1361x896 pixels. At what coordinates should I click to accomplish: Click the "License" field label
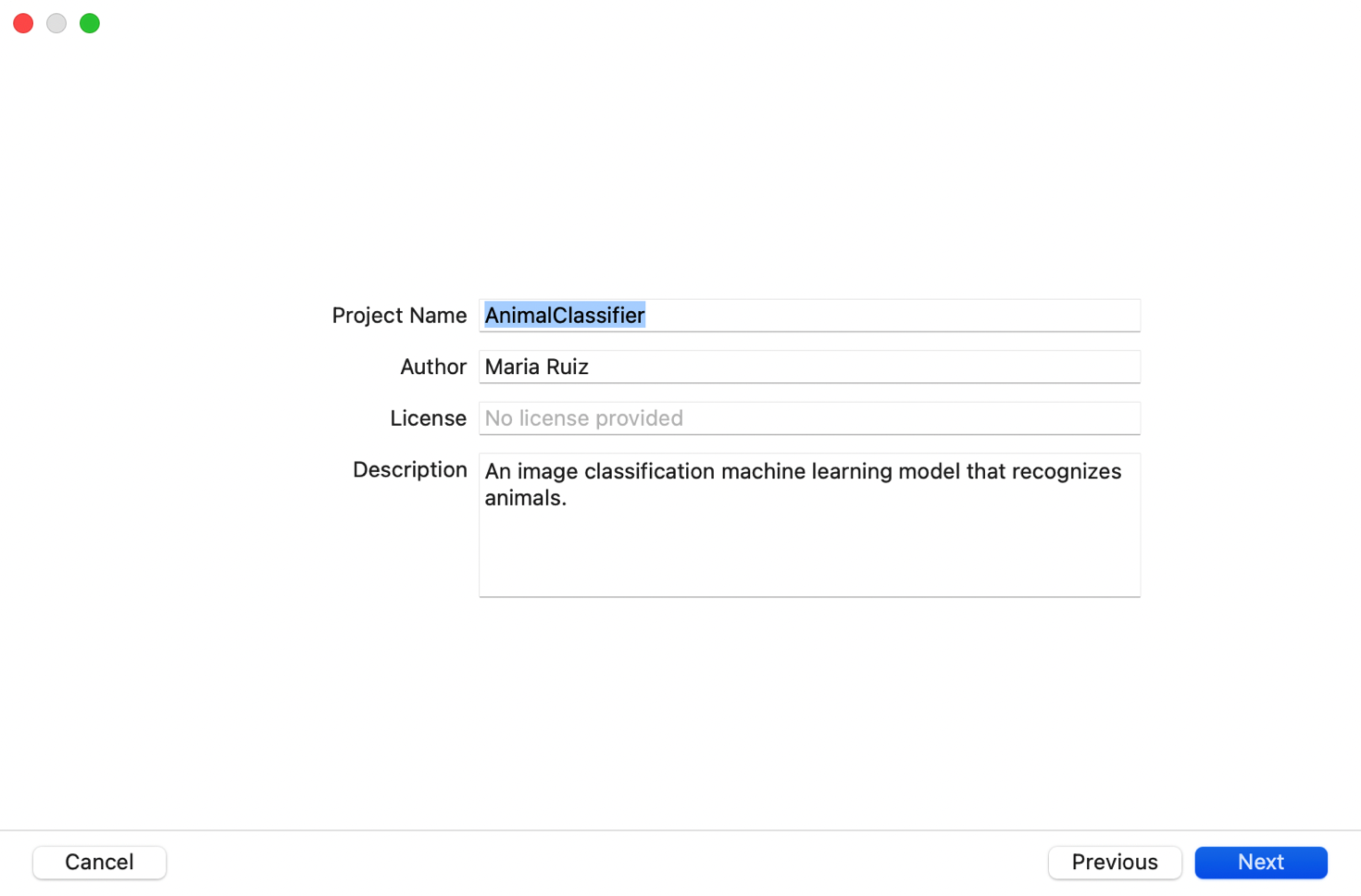[428, 418]
